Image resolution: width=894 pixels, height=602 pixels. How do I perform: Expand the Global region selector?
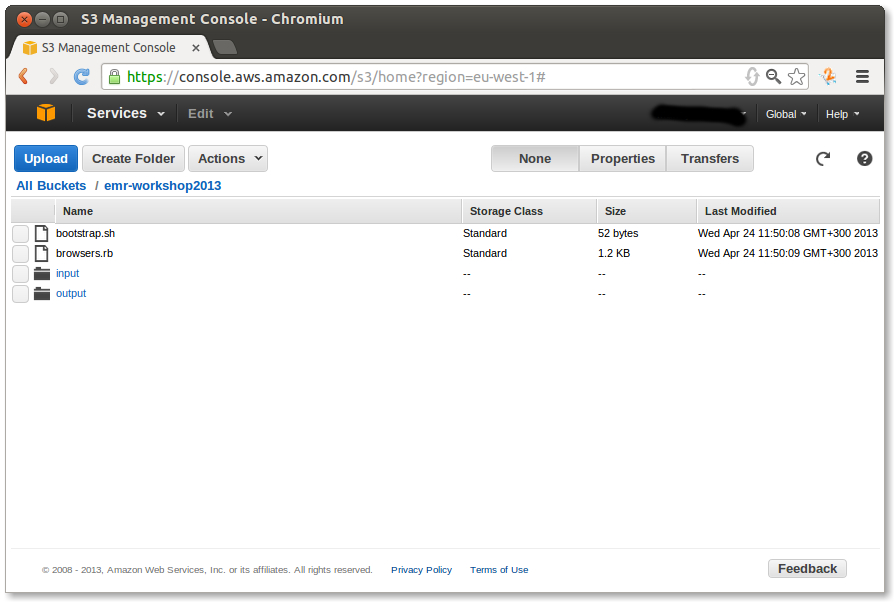[x=786, y=114]
